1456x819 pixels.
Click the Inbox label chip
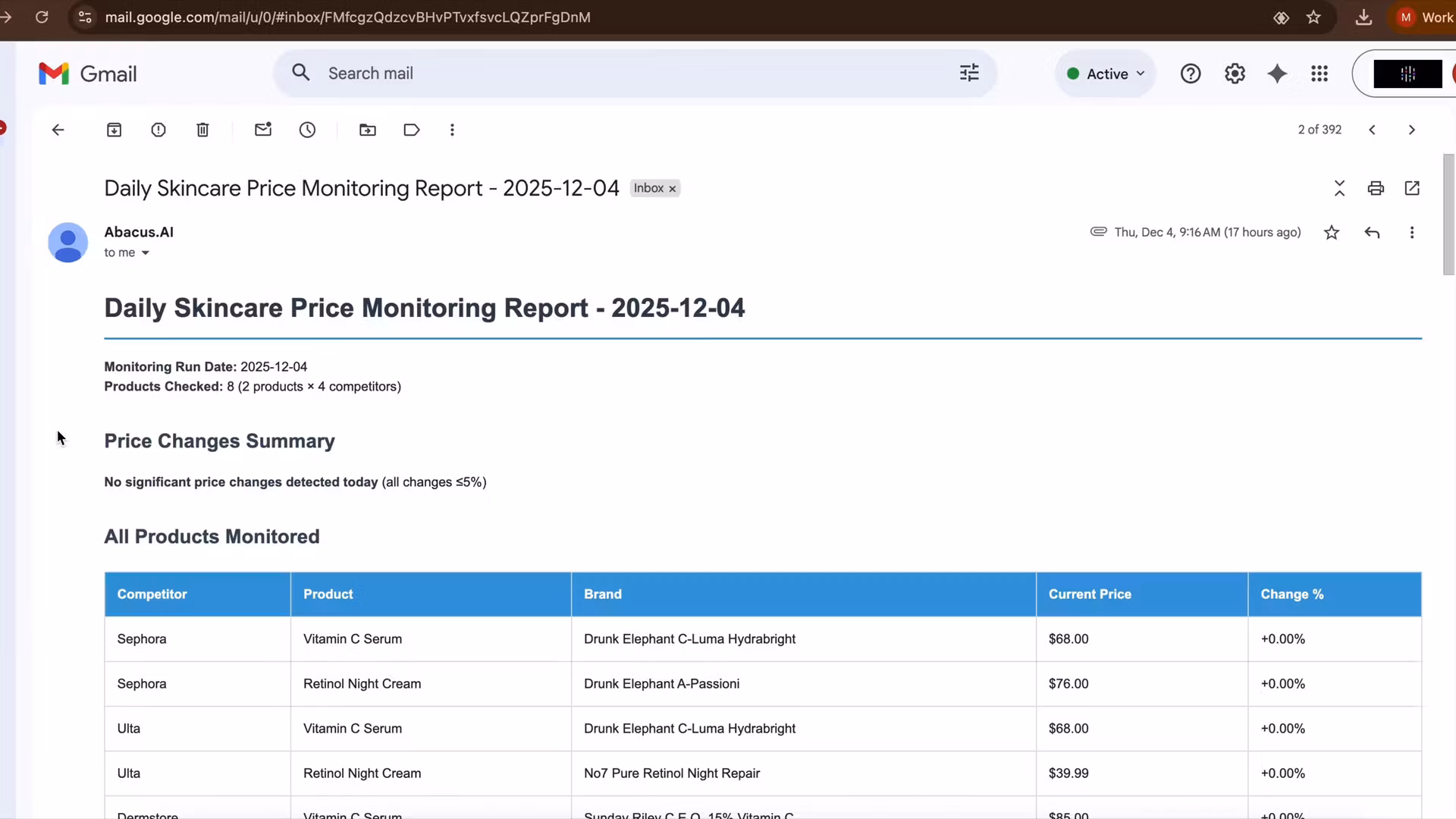tap(649, 188)
